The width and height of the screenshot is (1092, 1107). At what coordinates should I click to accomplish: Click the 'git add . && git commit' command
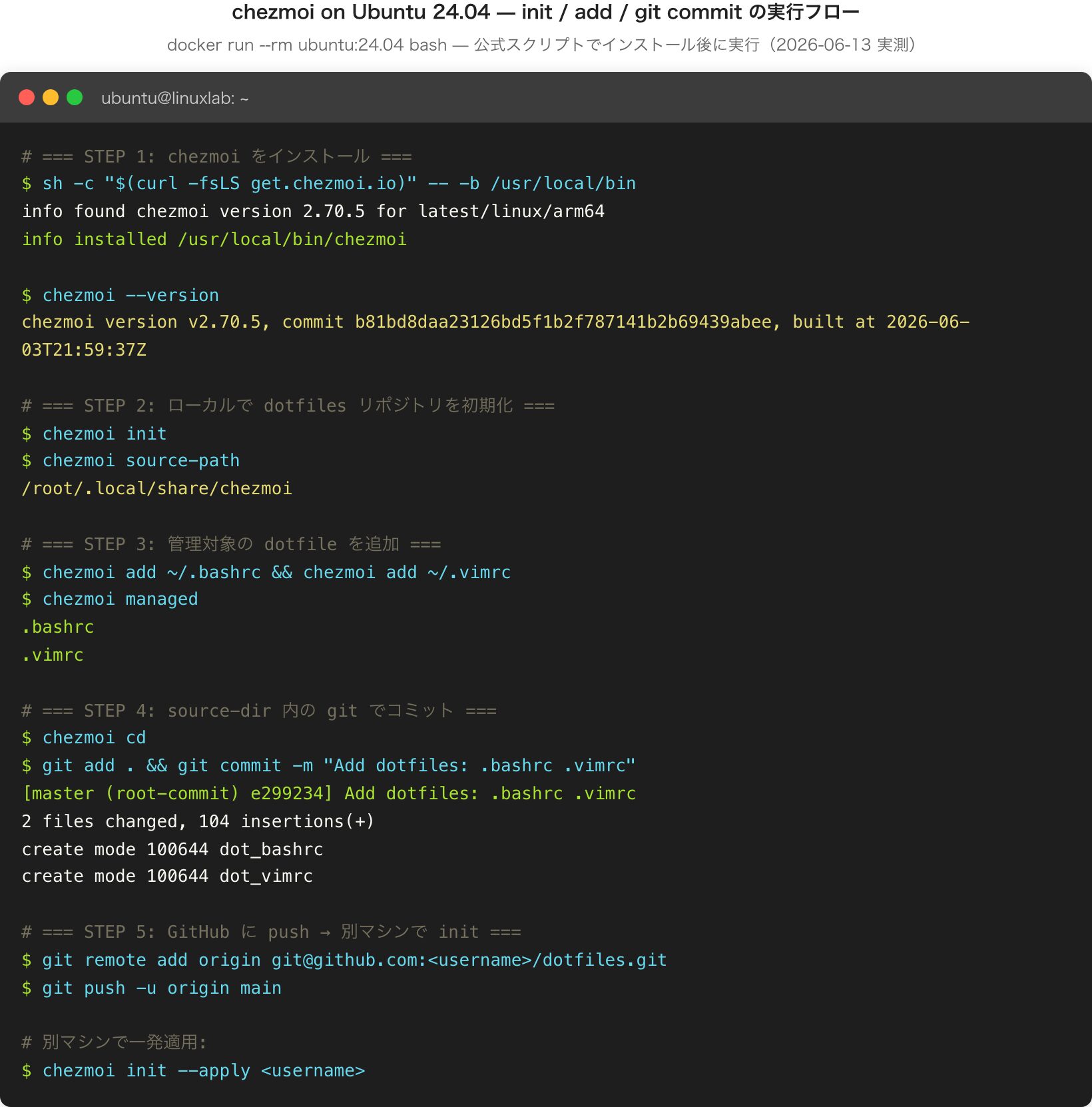pos(329,766)
